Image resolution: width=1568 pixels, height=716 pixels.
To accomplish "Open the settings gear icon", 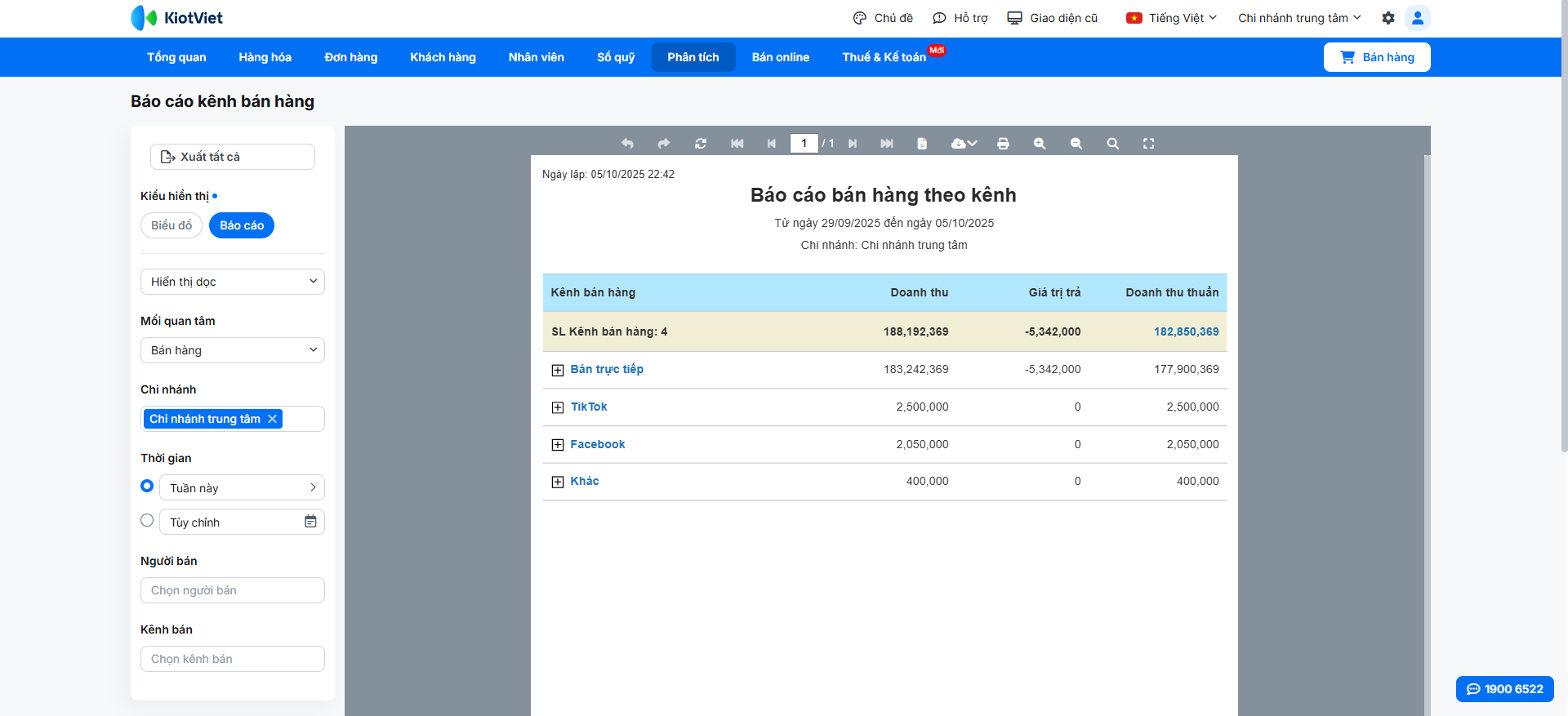I will pyautogui.click(x=1388, y=18).
